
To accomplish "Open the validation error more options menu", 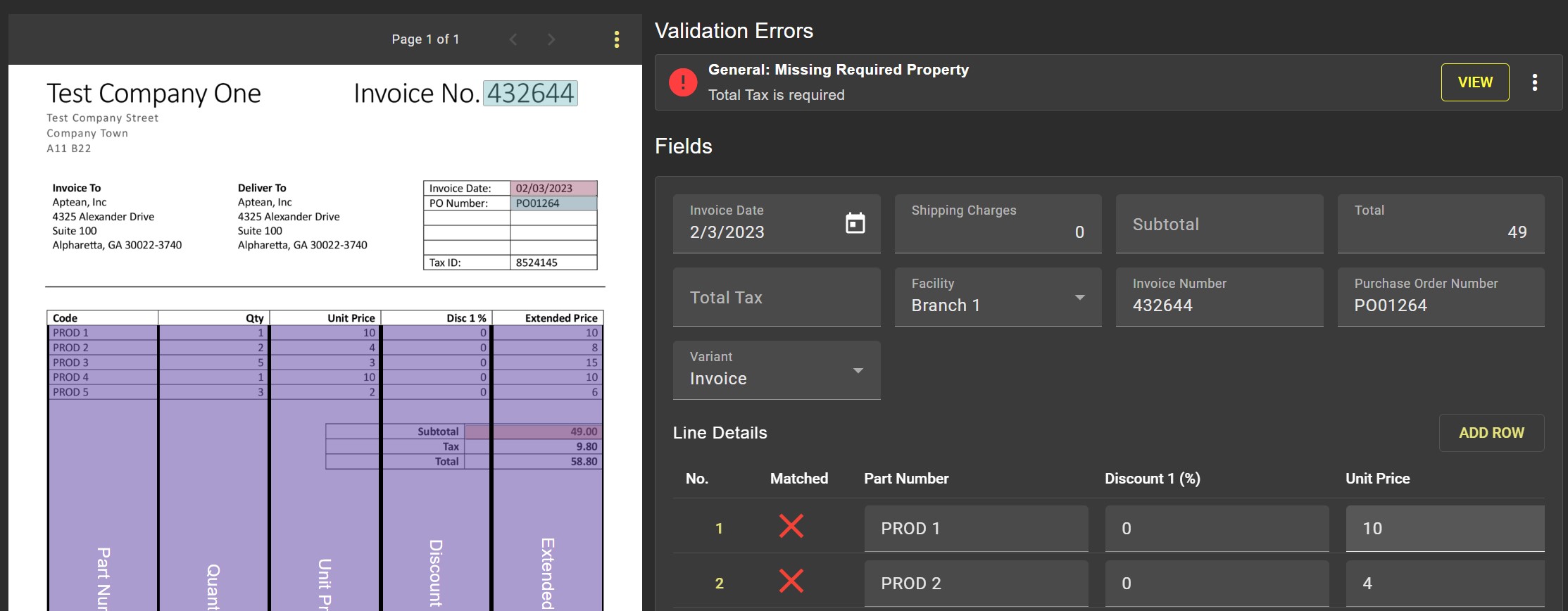I will click(x=1534, y=82).
